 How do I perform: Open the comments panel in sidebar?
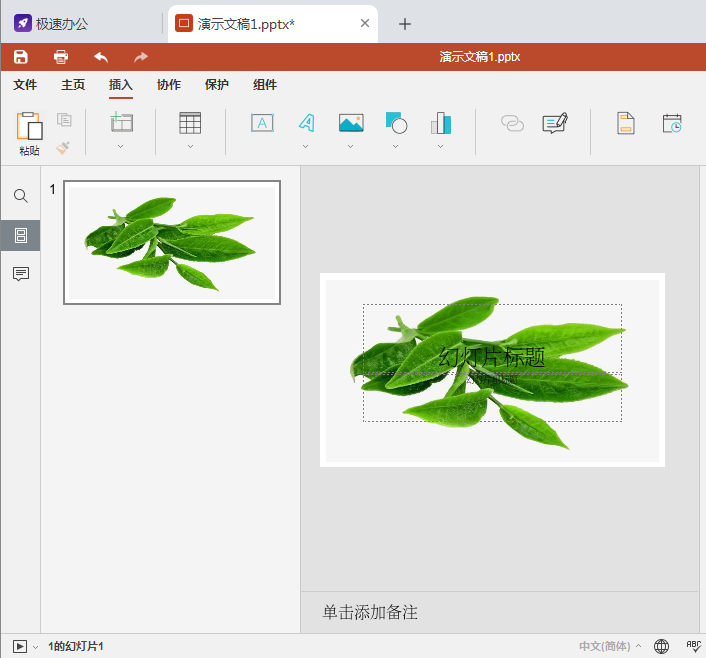point(20,274)
